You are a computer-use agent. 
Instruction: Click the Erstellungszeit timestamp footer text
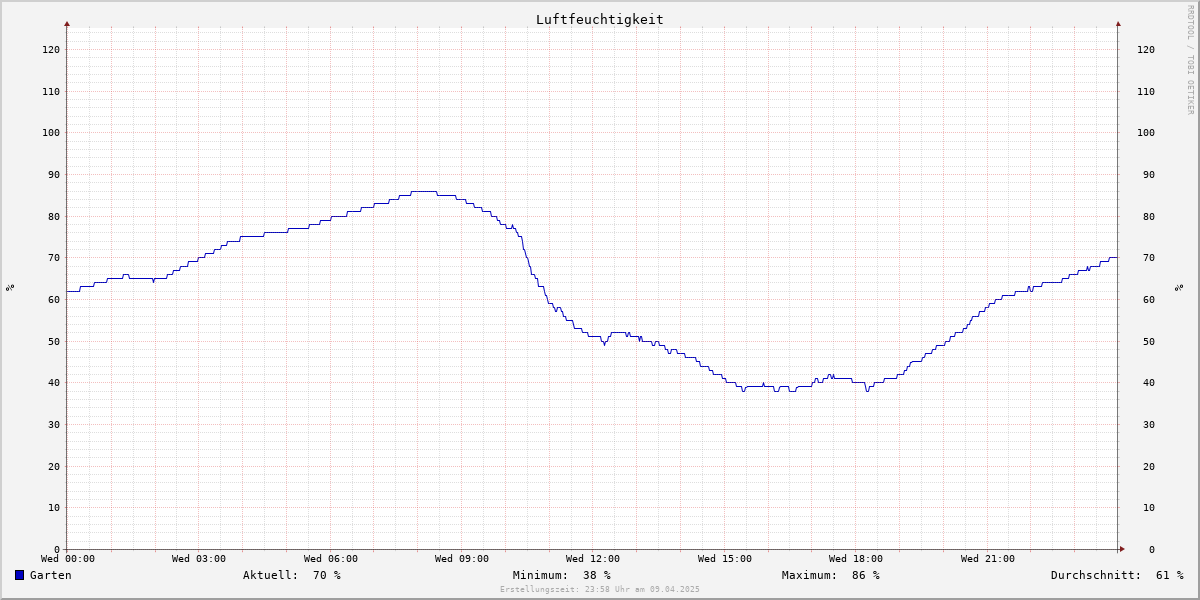(600, 589)
